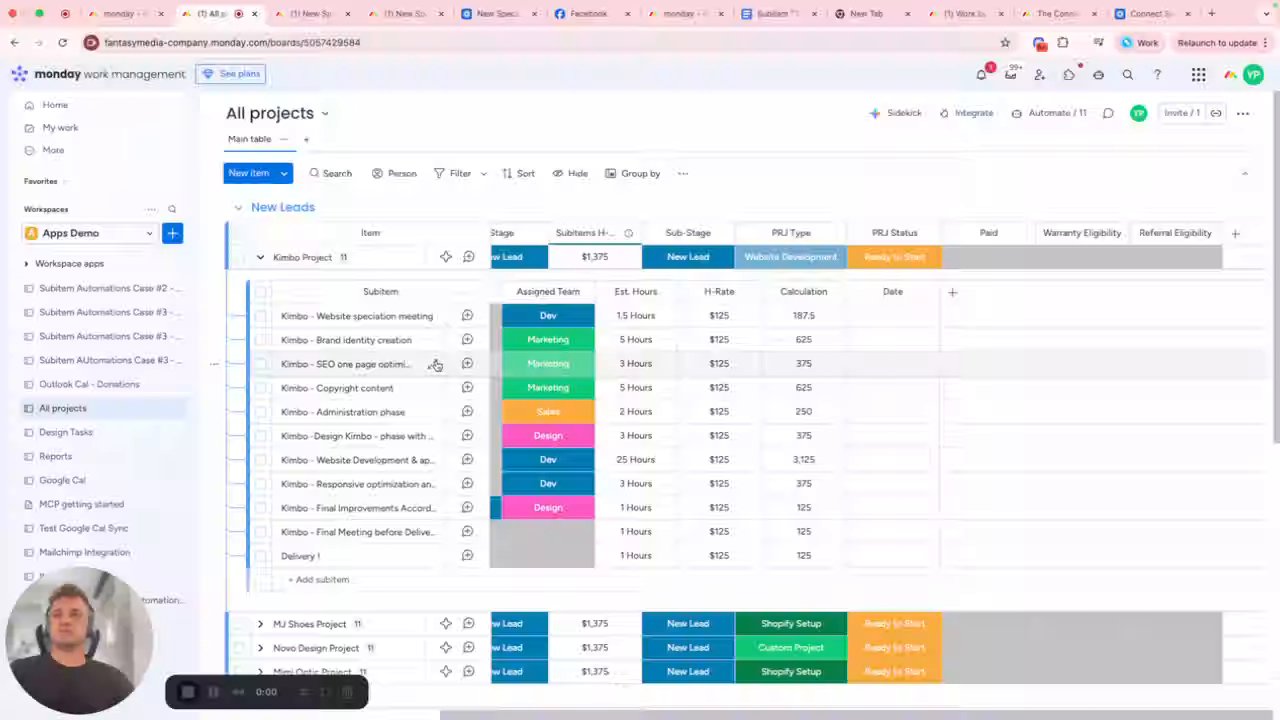Open Automate / 11 button
The width and height of the screenshot is (1280, 720).
(1049, 113)
